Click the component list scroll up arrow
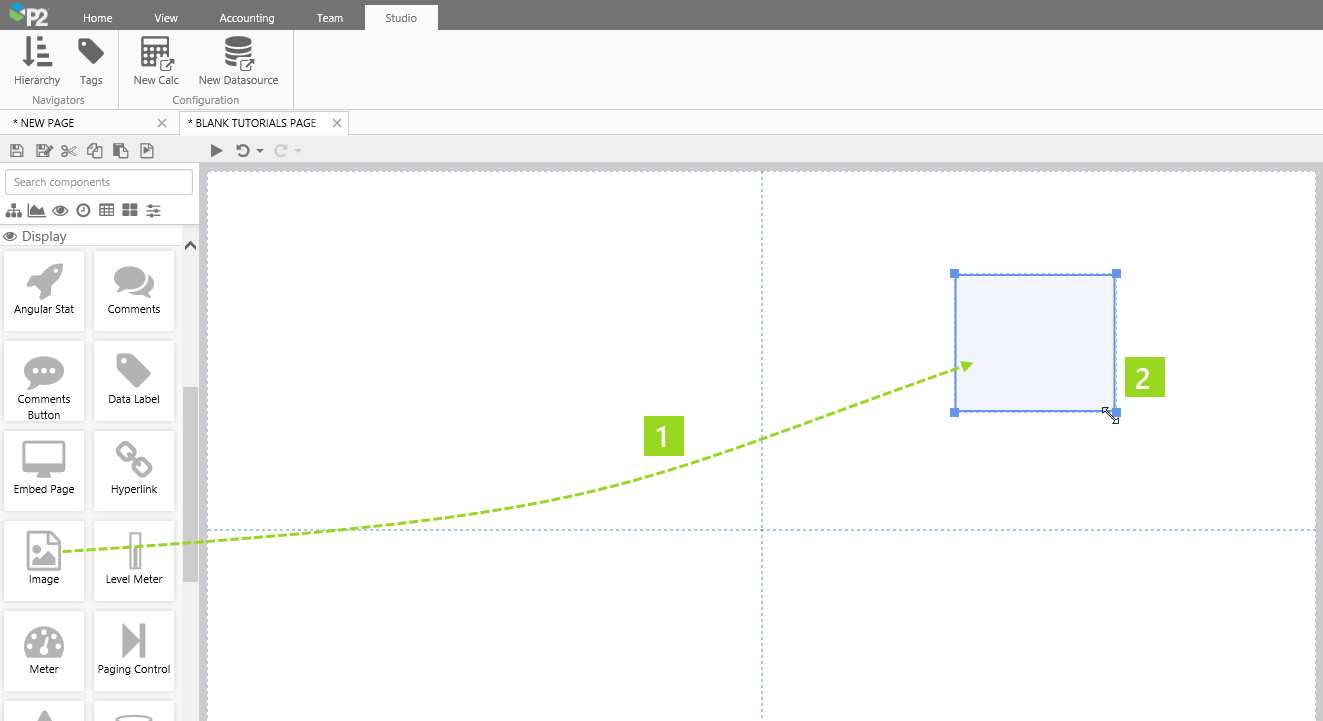Image resolution: width=1323 pixels, height=721 pixels. click(190, 246)
